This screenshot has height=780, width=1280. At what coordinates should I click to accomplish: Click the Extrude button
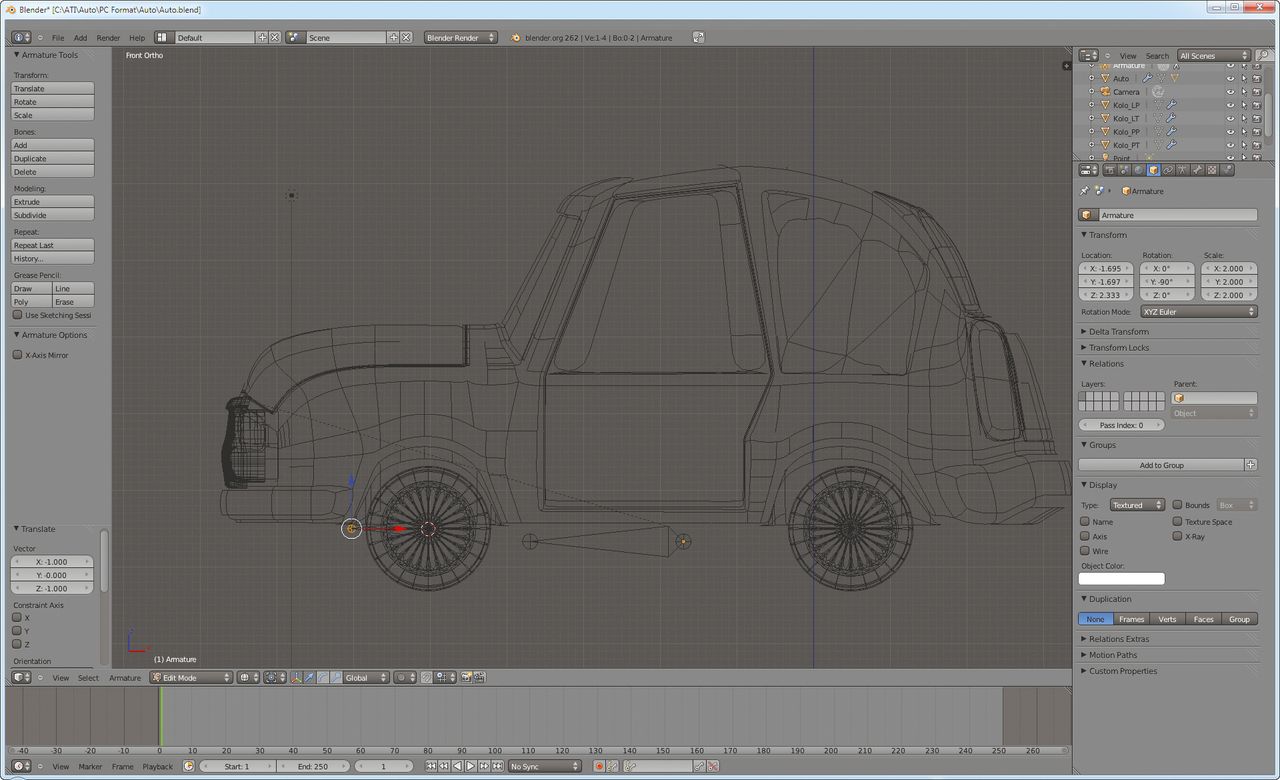coord(53,202)
